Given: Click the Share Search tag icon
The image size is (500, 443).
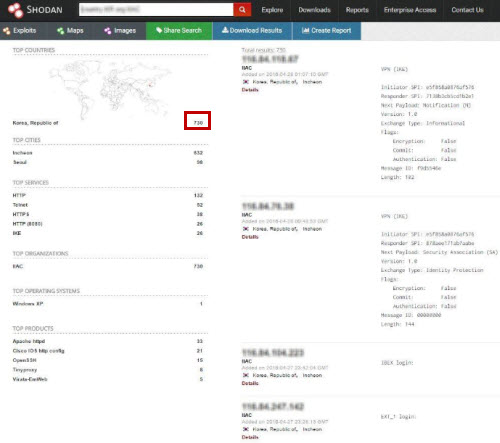Looking at the screenshot, I should point(159,30).
